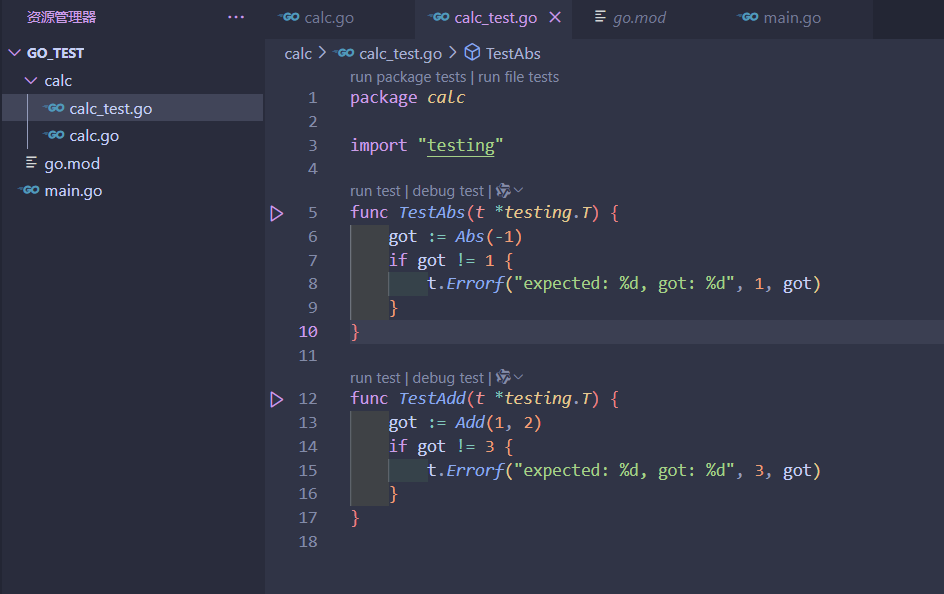
Task: Click test options icon above TestAbs
Action: (503, 191)
